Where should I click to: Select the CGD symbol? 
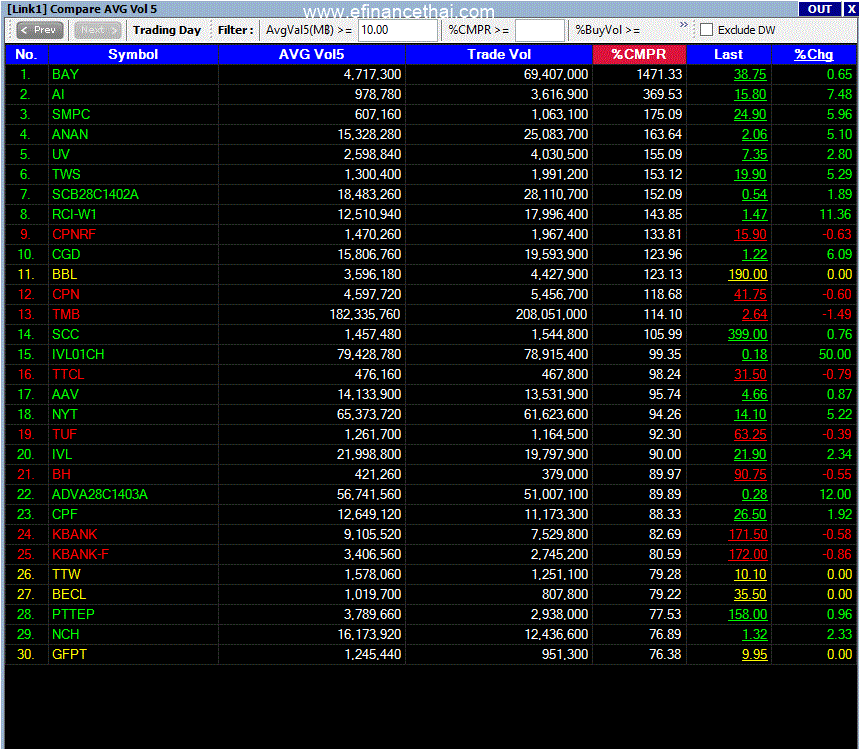(x=66, y=254)
